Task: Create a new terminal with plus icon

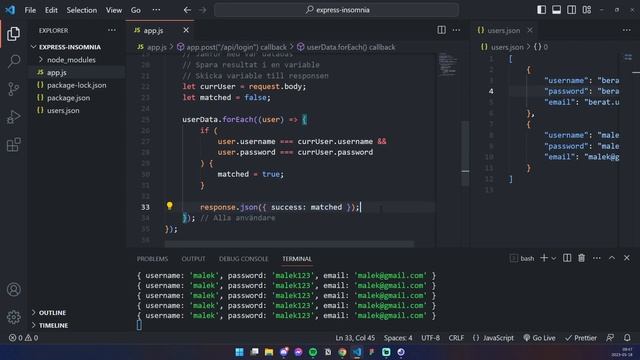Action: pos(544,258)
